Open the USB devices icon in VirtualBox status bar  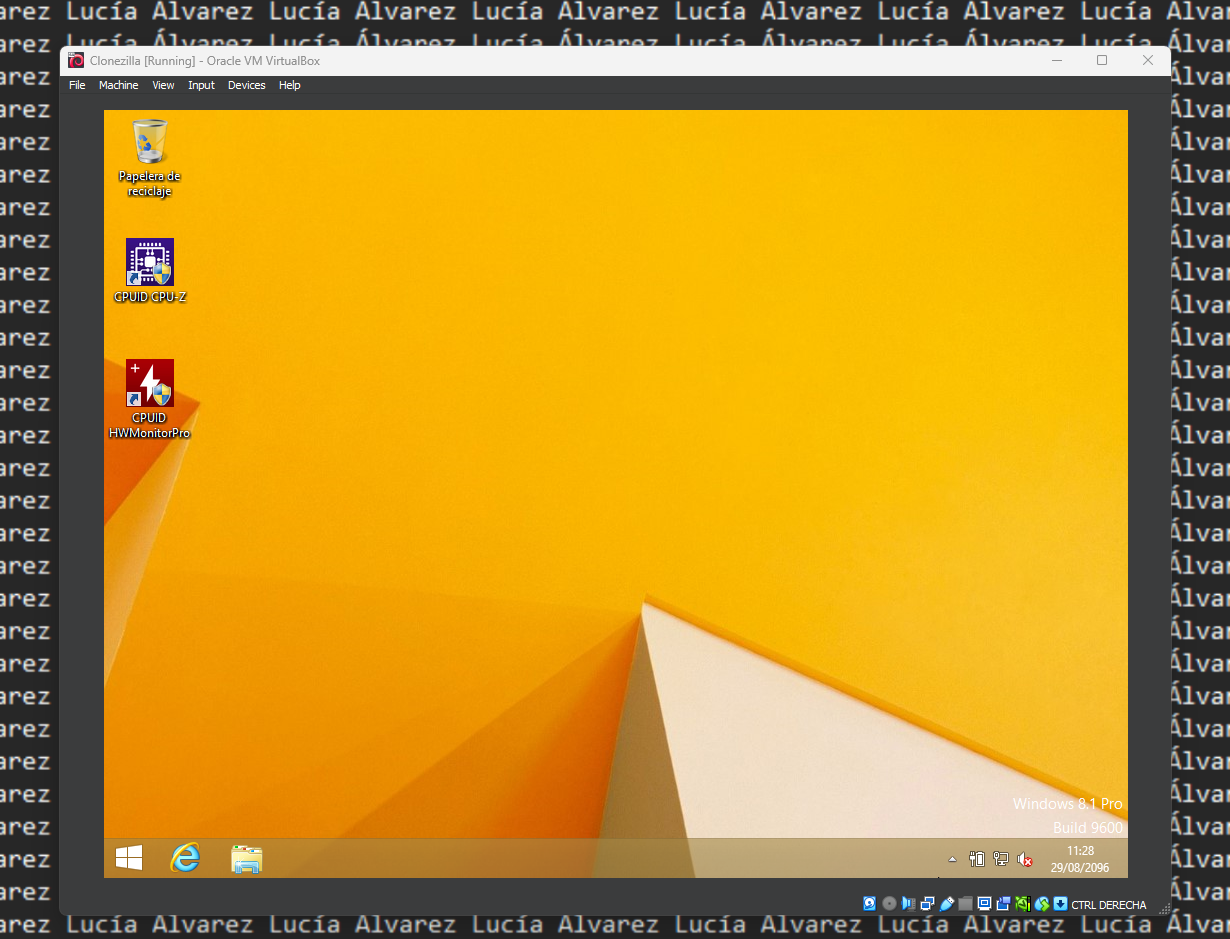coord(947,904)
